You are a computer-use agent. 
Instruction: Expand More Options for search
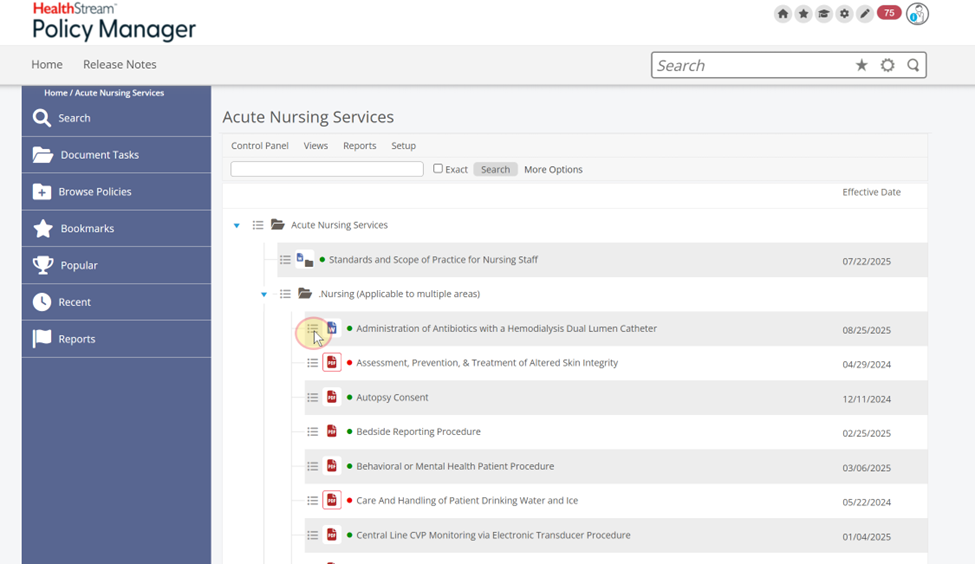coord(553,170)
